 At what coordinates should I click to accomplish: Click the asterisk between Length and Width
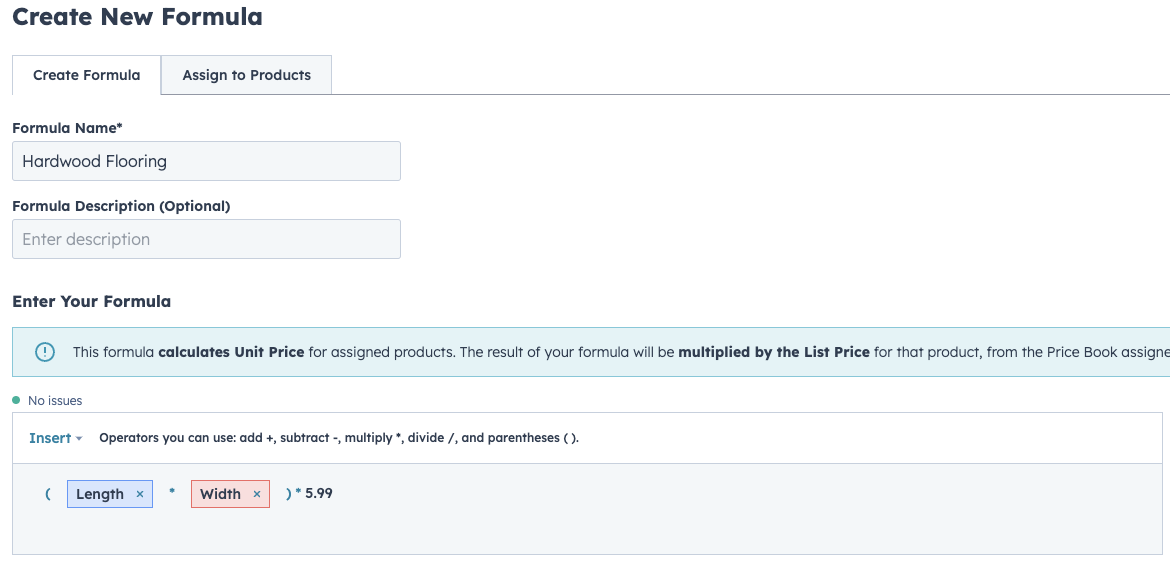pyautogui.click(x=172, y=494)
